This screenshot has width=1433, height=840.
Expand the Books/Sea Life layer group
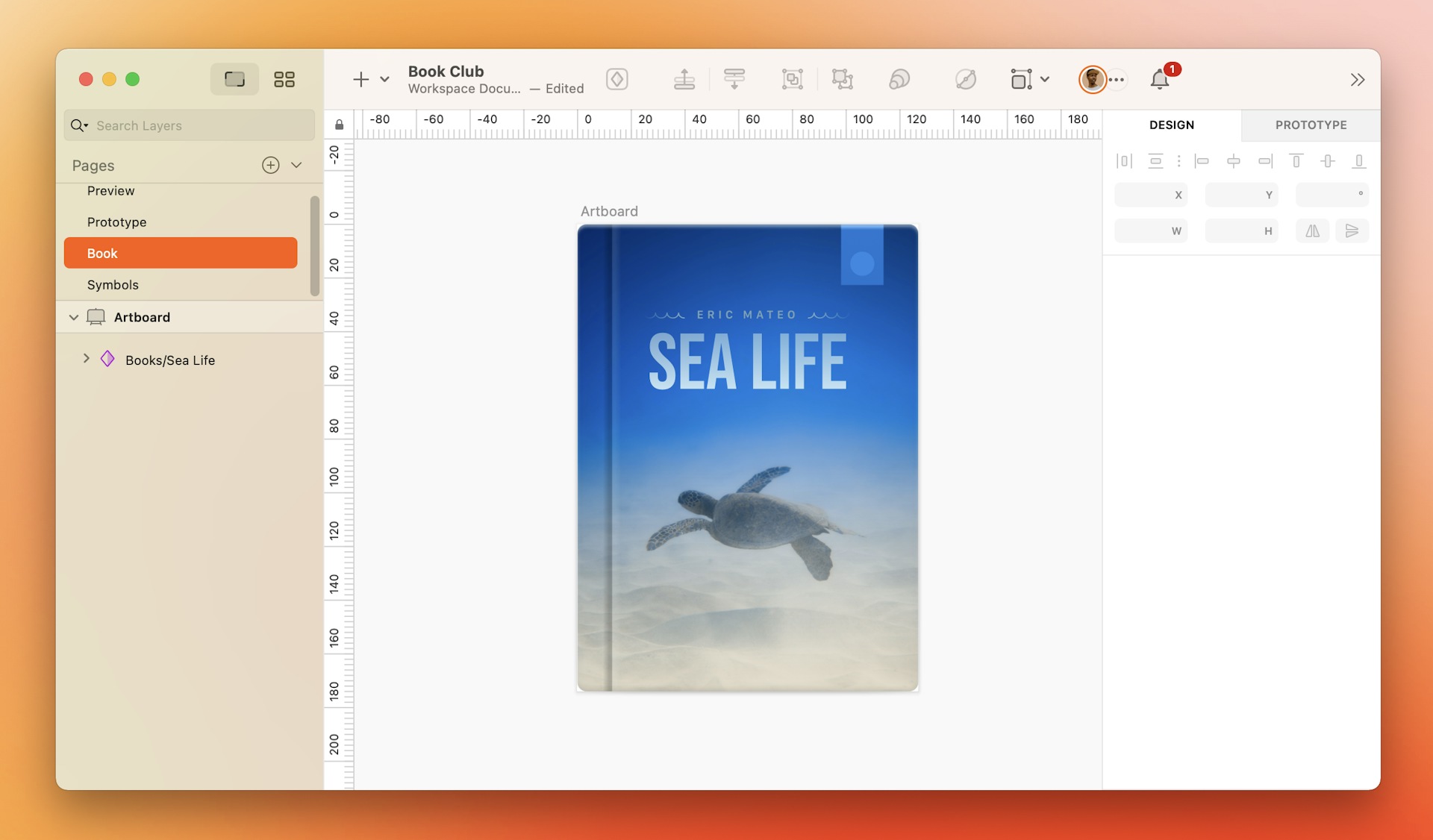pyautogui.click(x=85, y=358)
